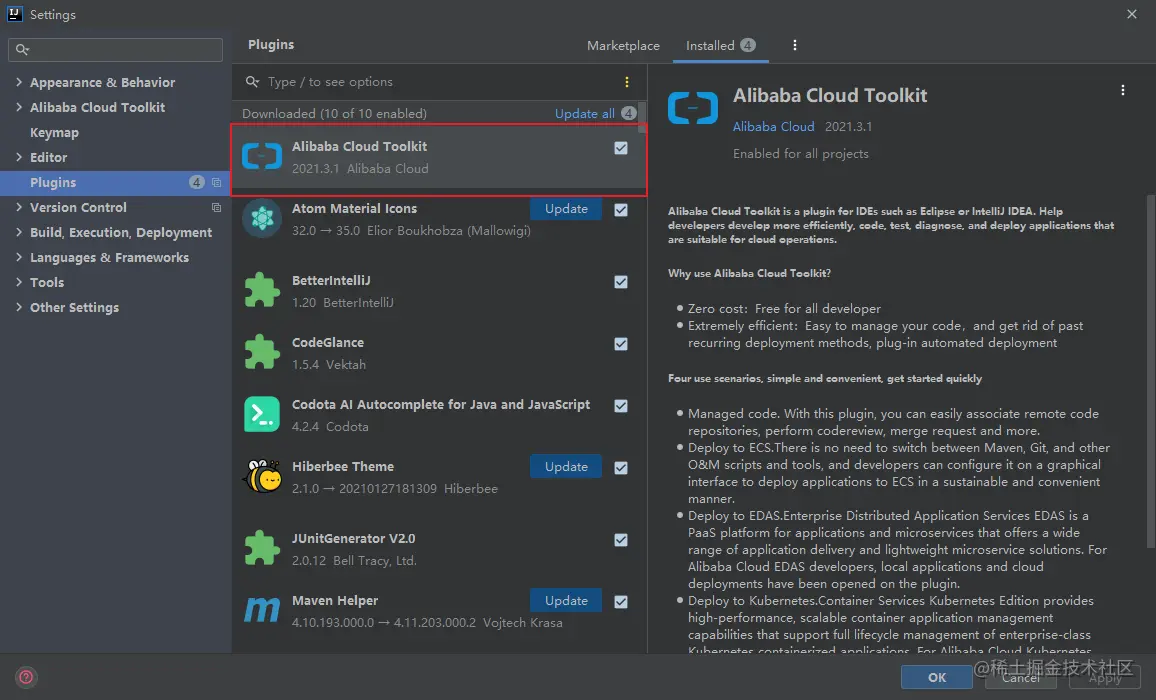
Task: Click the plugin description scrollbar
Action: [1151, 371]
